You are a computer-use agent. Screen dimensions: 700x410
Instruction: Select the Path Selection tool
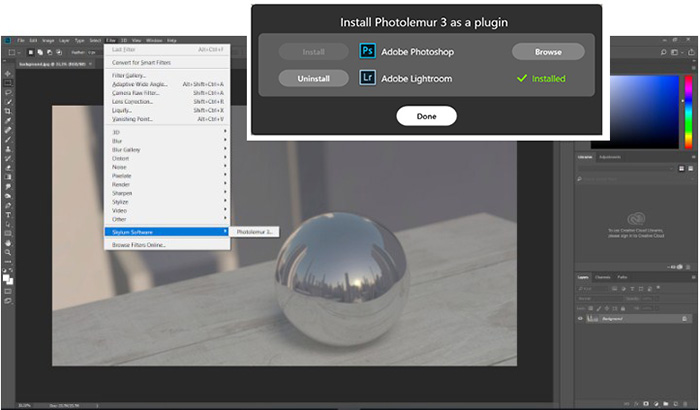(8, 224)
